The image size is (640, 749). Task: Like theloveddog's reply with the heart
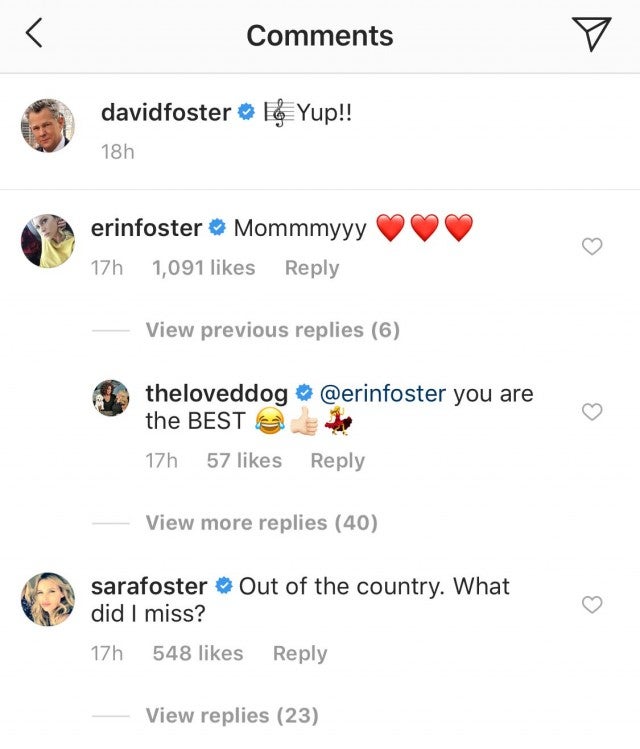tap(592, 411)
